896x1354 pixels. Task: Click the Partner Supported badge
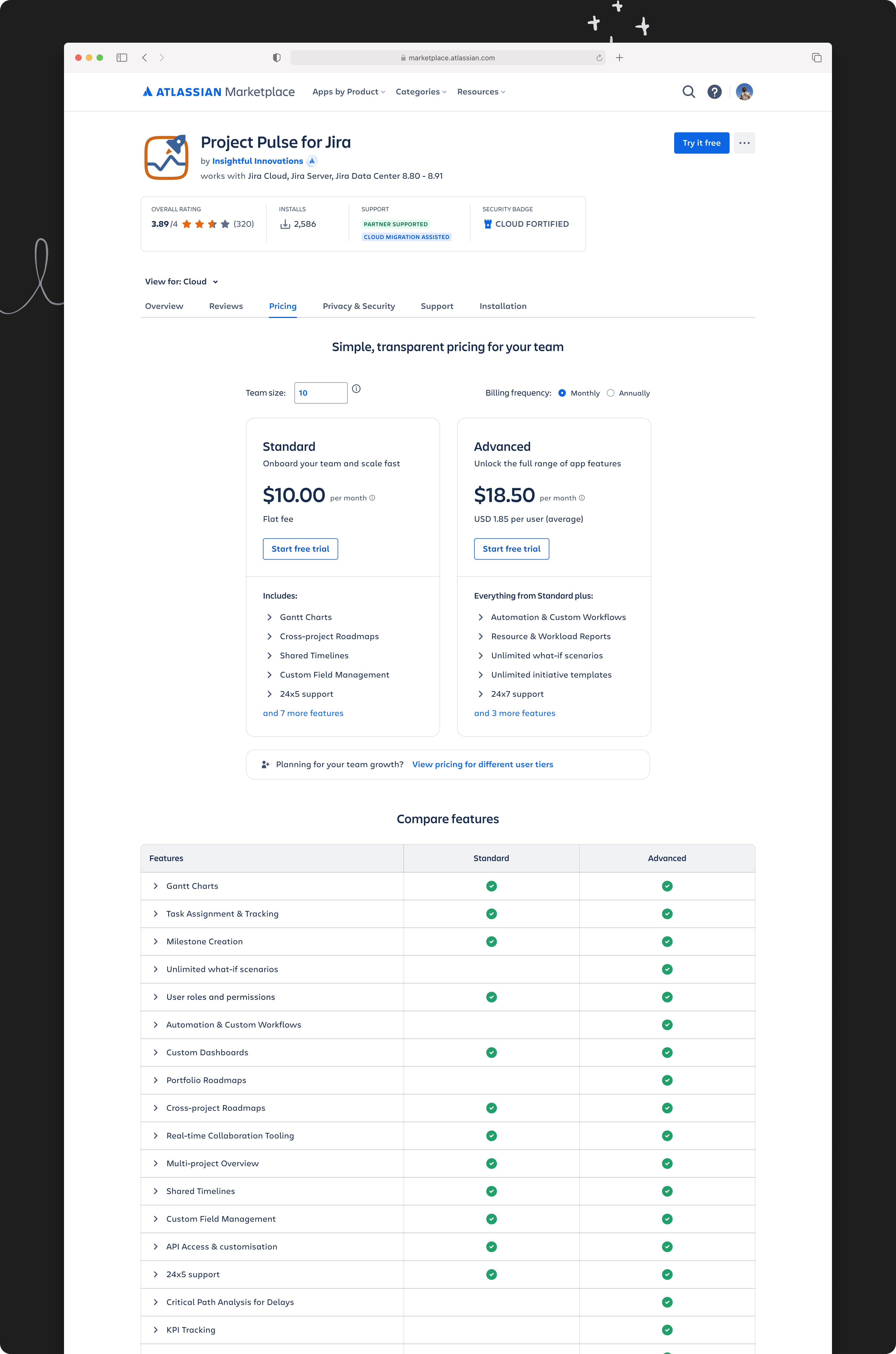click(x=395, y=224)
